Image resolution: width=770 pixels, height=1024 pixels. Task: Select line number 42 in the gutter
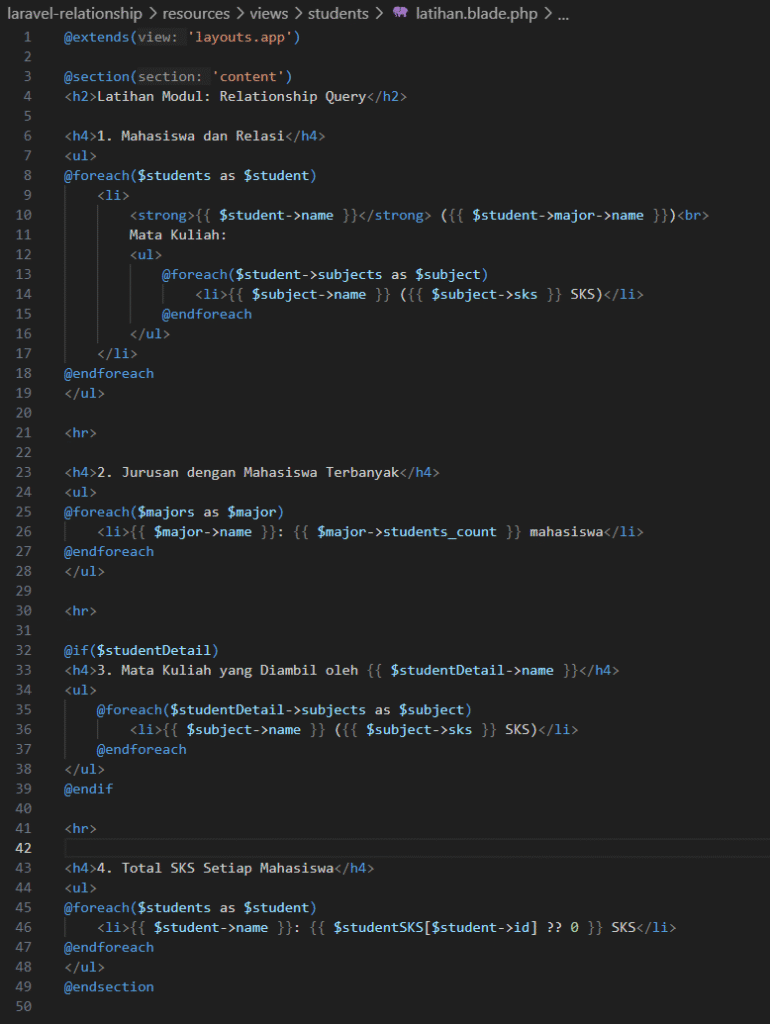click(23, 848)
